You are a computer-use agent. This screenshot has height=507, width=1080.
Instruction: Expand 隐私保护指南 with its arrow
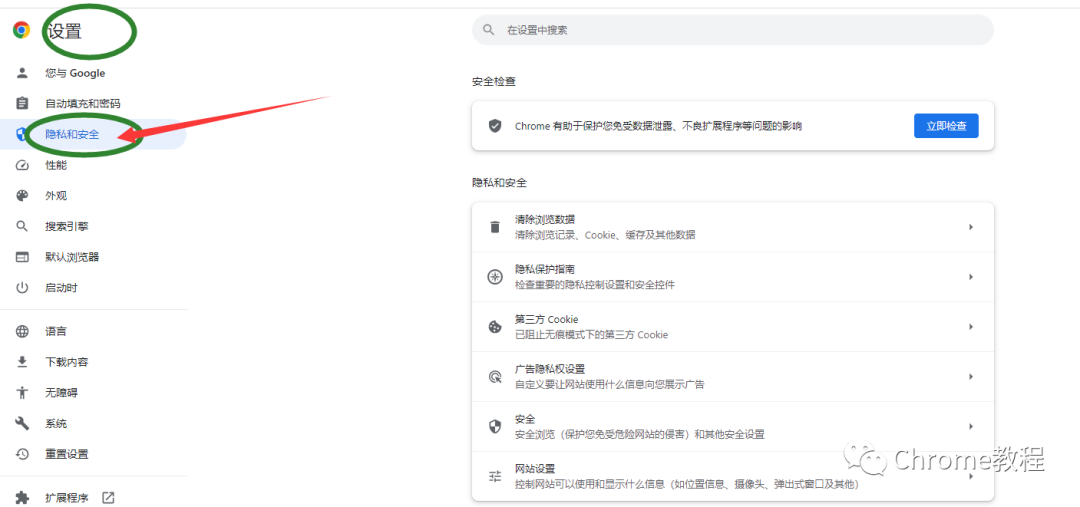(x=970, y=277)
